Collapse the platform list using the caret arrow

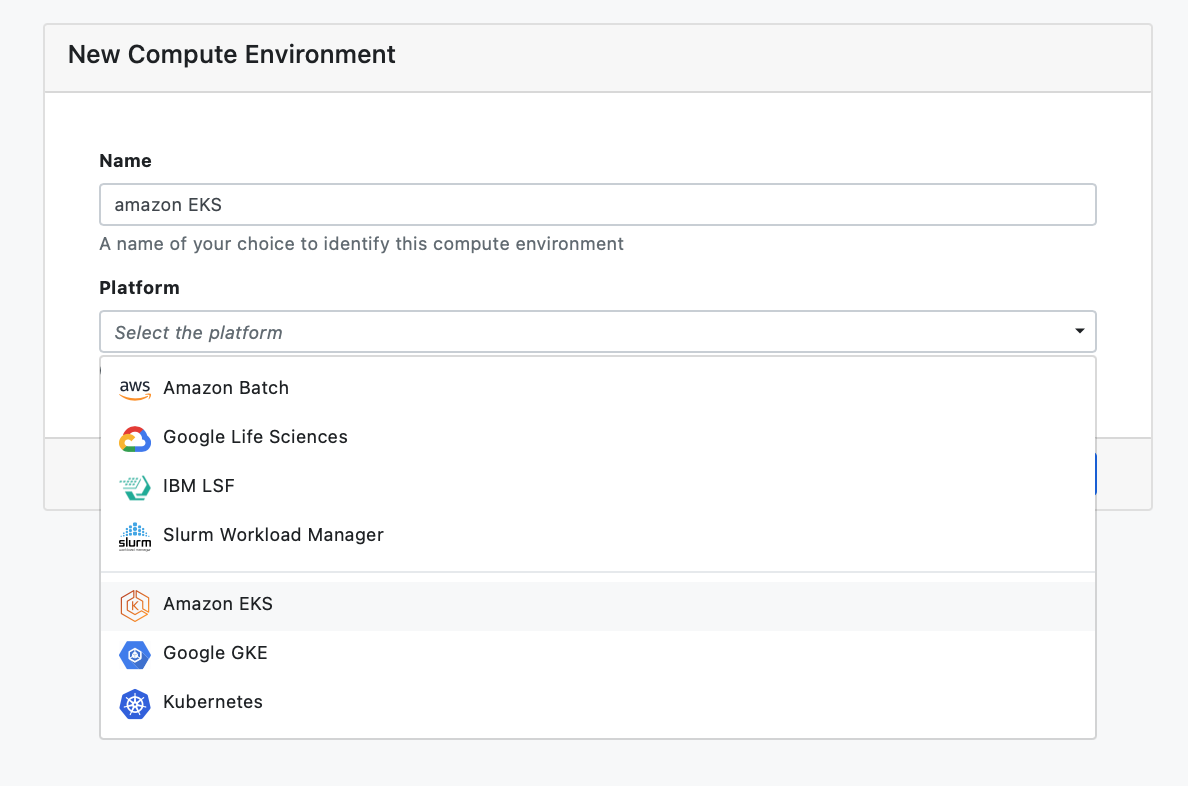click(x=1079, y=331)
